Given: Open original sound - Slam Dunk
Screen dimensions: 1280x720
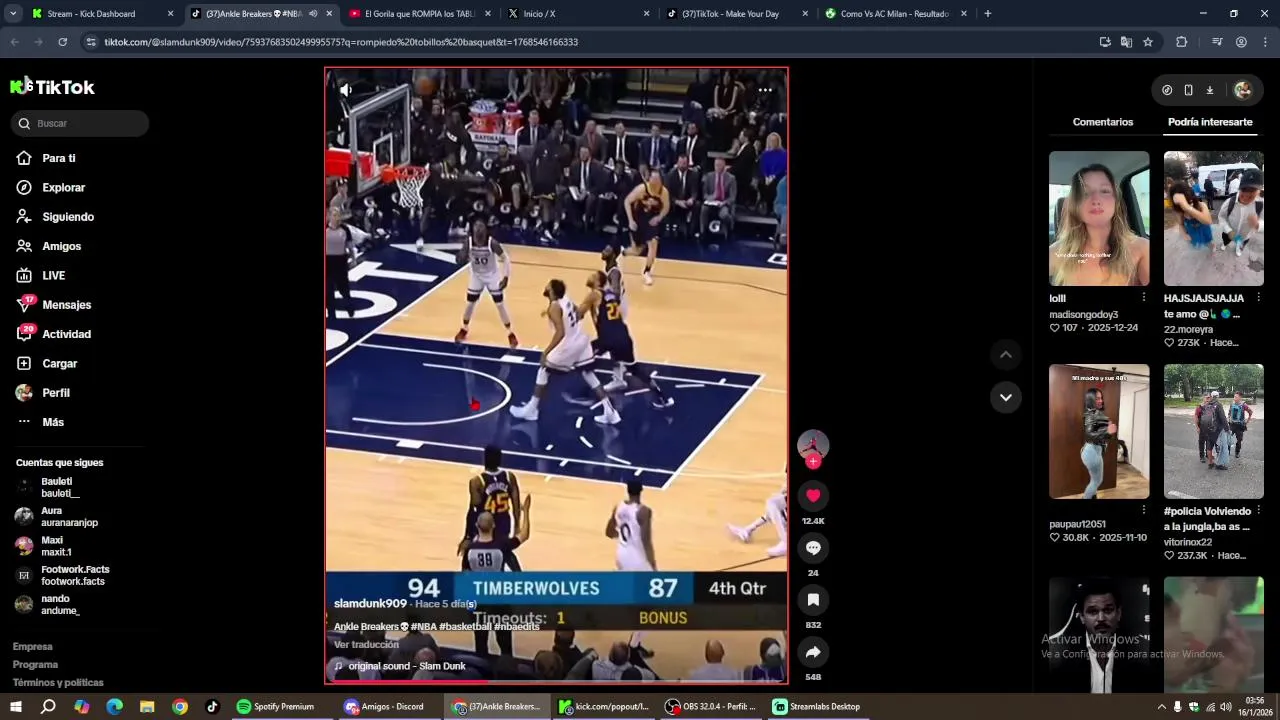Looking at the screenshot, I should (x=407, y=666).
